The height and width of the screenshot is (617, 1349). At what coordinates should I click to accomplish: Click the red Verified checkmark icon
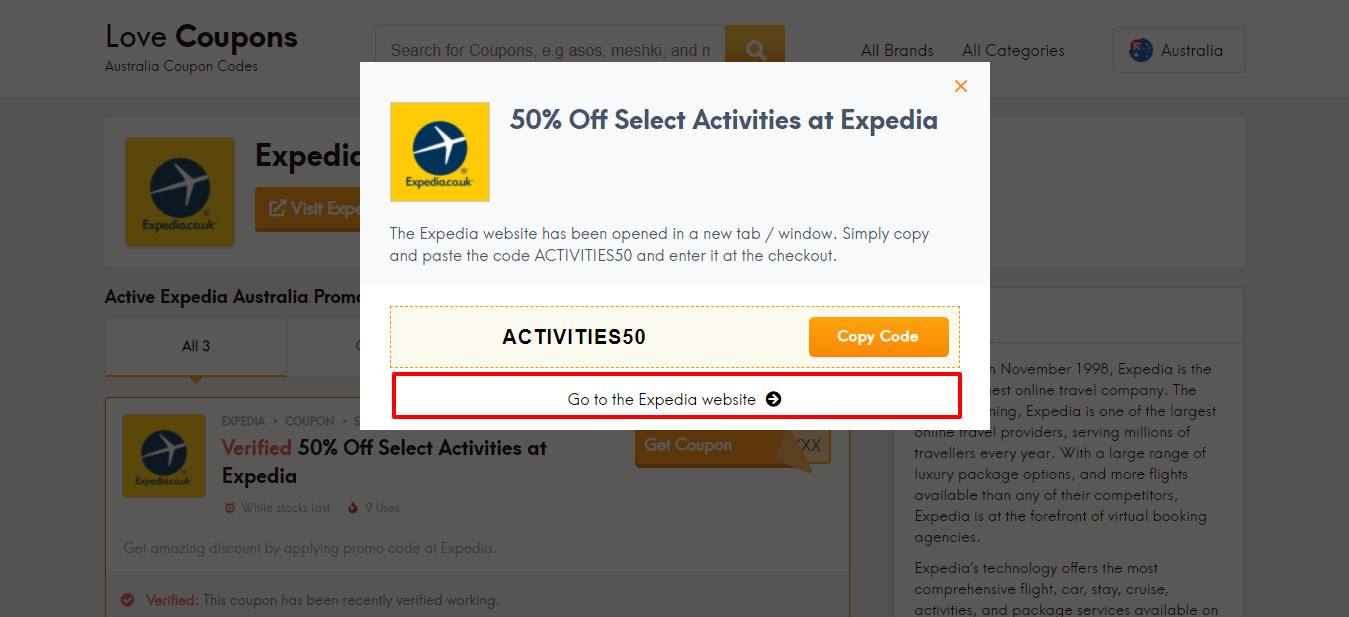coord(128,600)
